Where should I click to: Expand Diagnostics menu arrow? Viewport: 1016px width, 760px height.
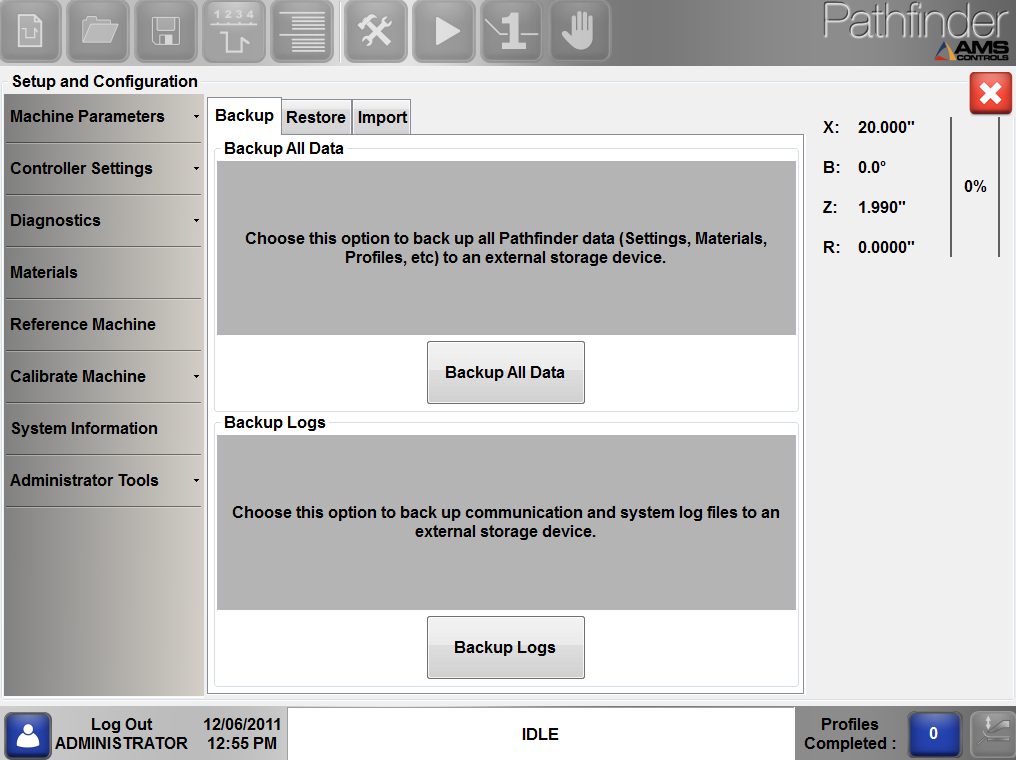point(196,220)
